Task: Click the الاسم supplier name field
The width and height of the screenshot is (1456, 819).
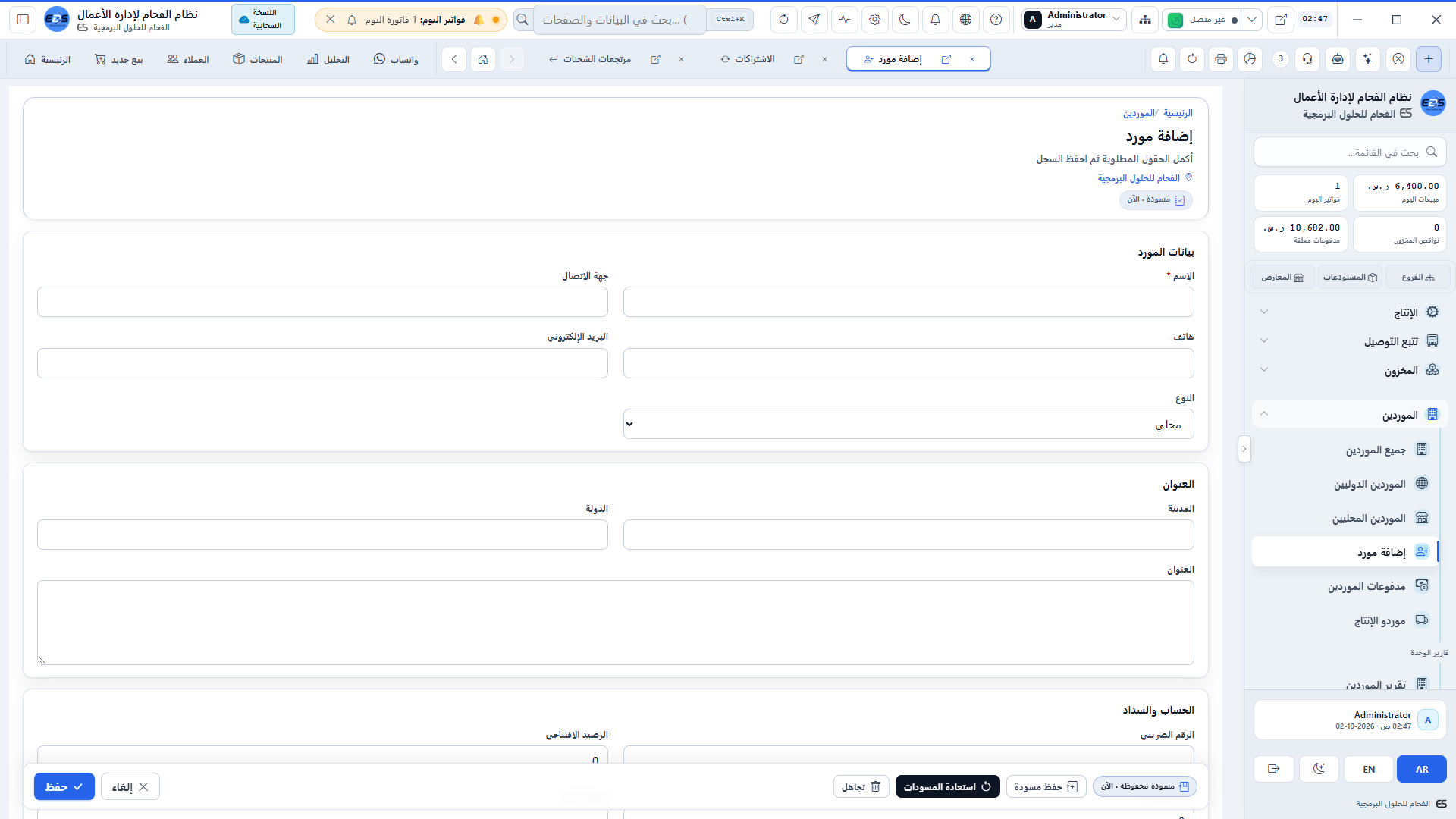Action: pos(908,302)
